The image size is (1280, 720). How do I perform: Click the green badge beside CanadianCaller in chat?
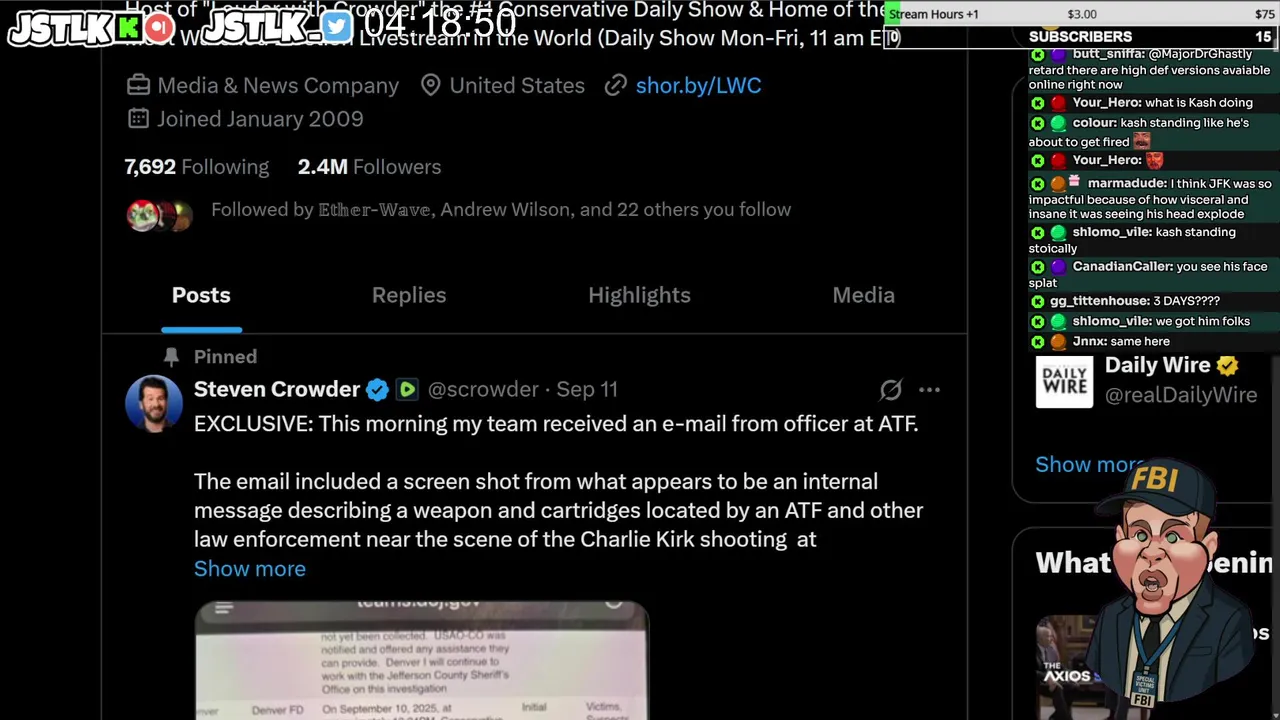[x=1037, y=267]
